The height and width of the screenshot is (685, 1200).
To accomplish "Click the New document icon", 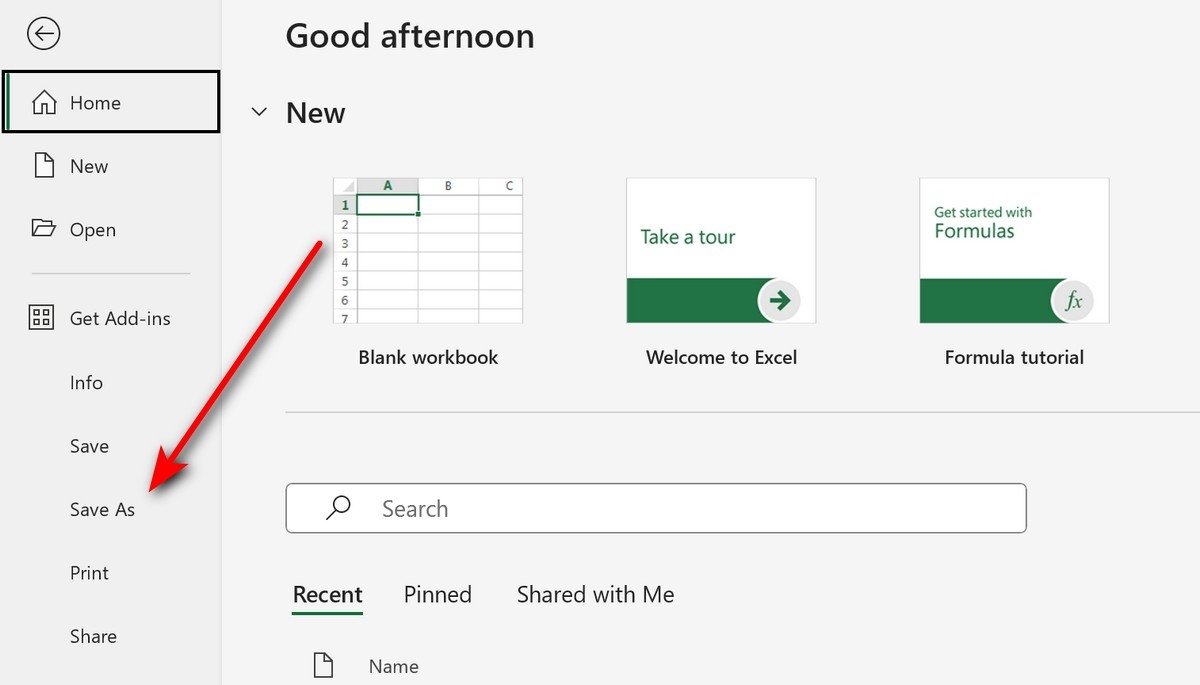I will (x=44, y=166).
